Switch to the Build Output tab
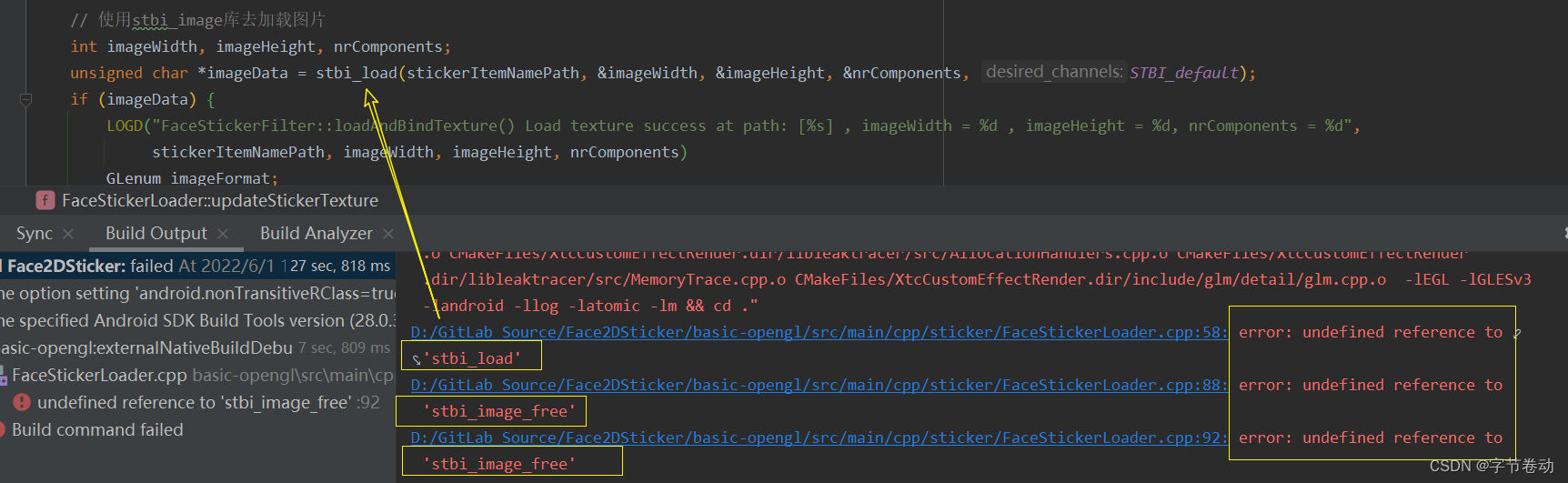The image size is (1568, 483). pyautogui.click(x=156, y=234)
